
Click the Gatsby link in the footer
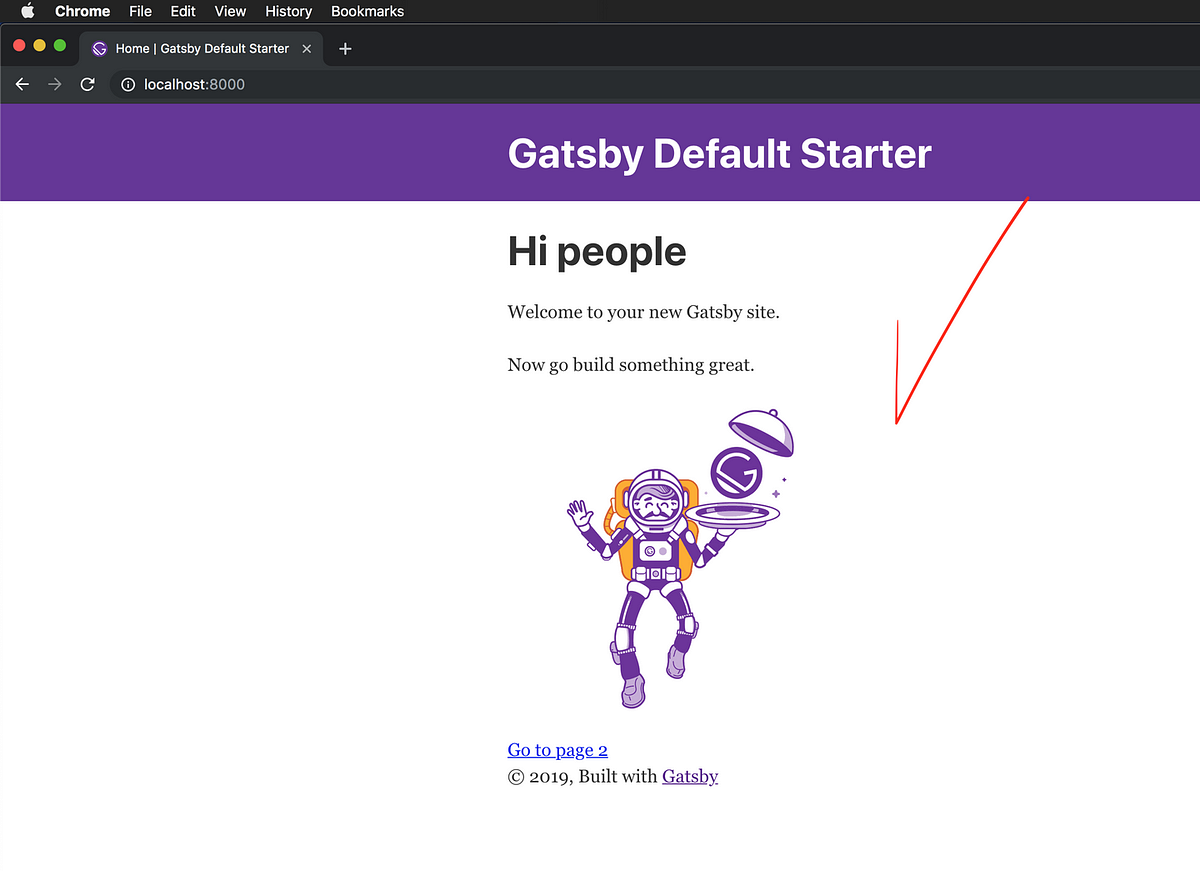690,776
